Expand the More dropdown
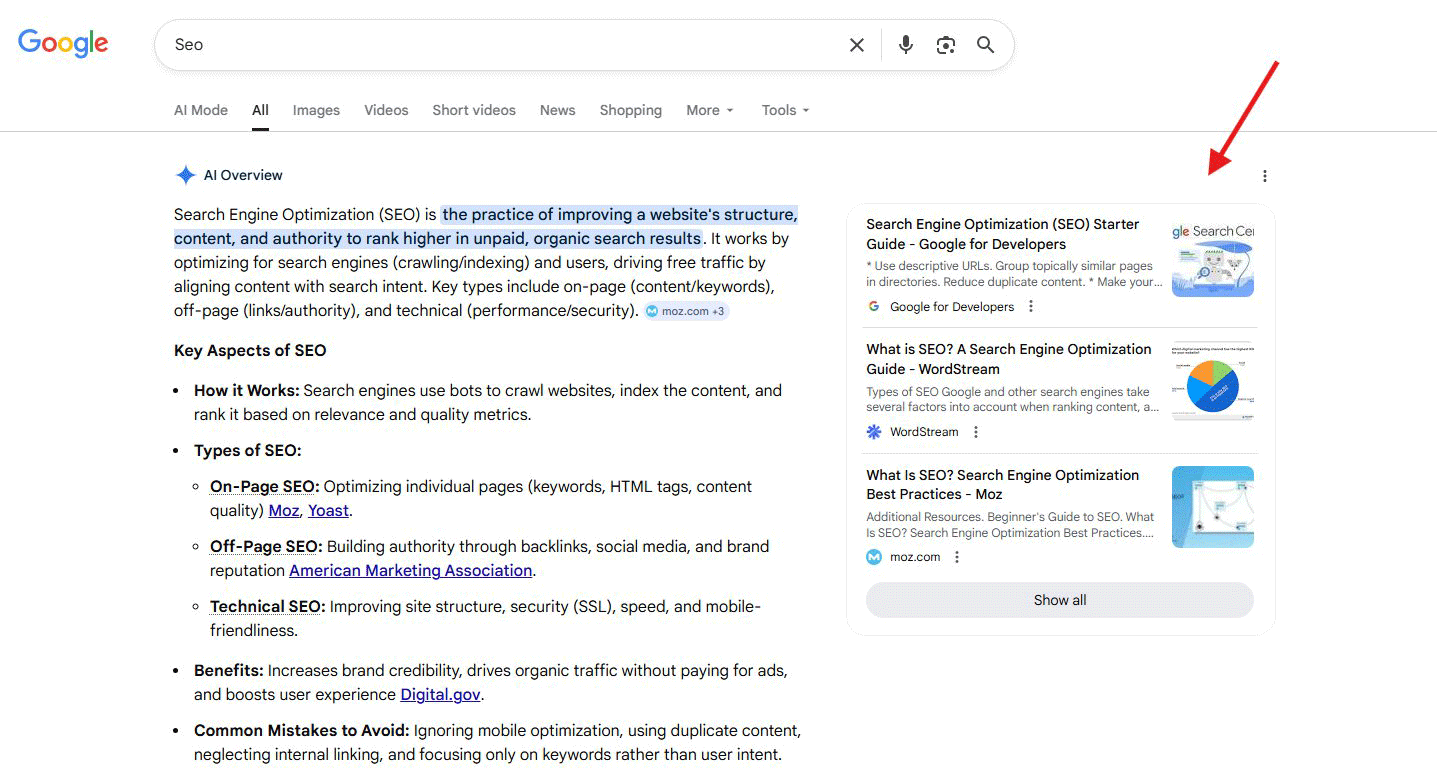Image resolution: width=1437 pixels, height=768 pixels. coord(710,110)
